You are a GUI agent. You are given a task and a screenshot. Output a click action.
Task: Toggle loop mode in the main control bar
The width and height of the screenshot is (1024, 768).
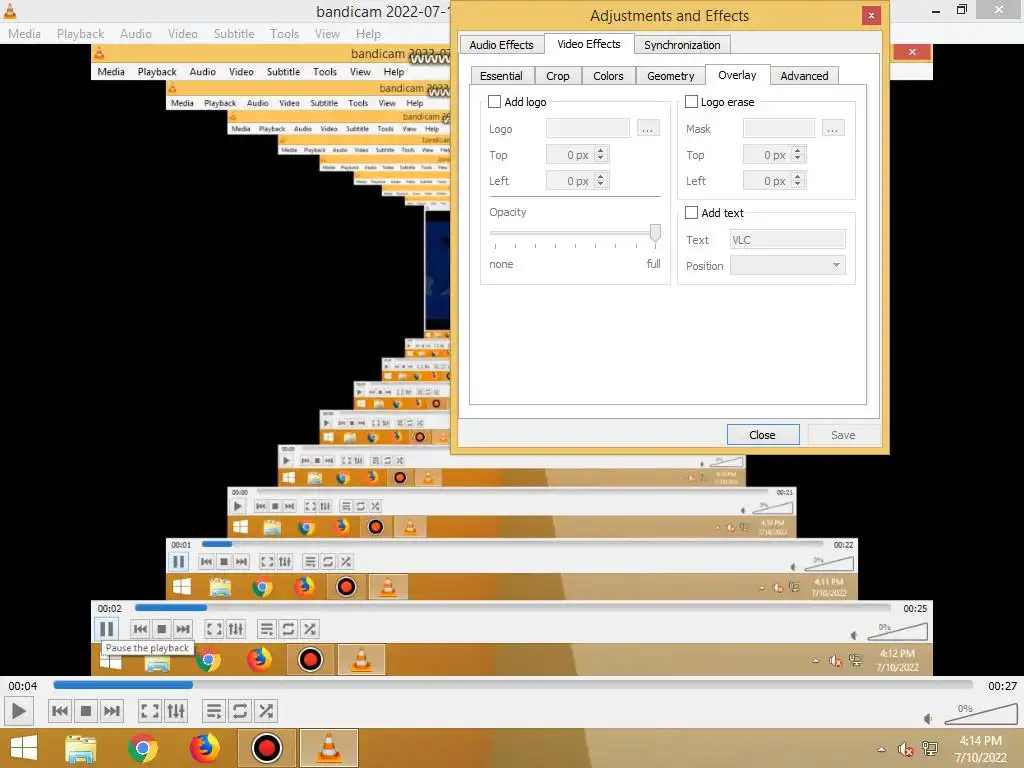coord(240,711)
